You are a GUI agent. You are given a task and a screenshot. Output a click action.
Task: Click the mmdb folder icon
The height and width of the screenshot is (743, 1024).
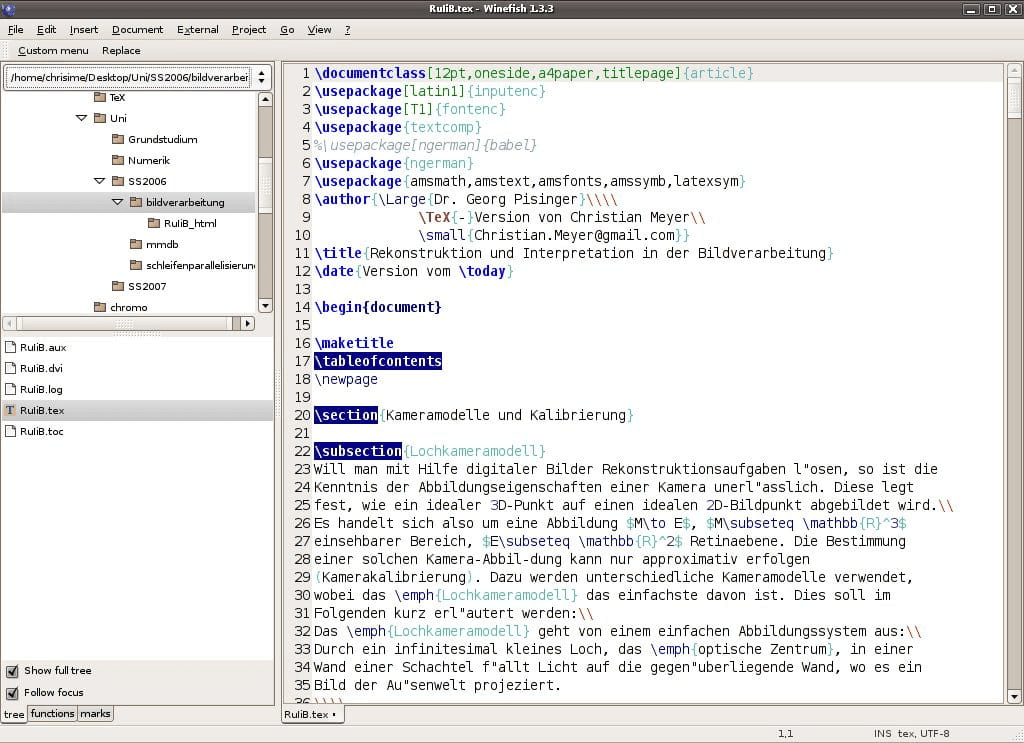point(136,244)
